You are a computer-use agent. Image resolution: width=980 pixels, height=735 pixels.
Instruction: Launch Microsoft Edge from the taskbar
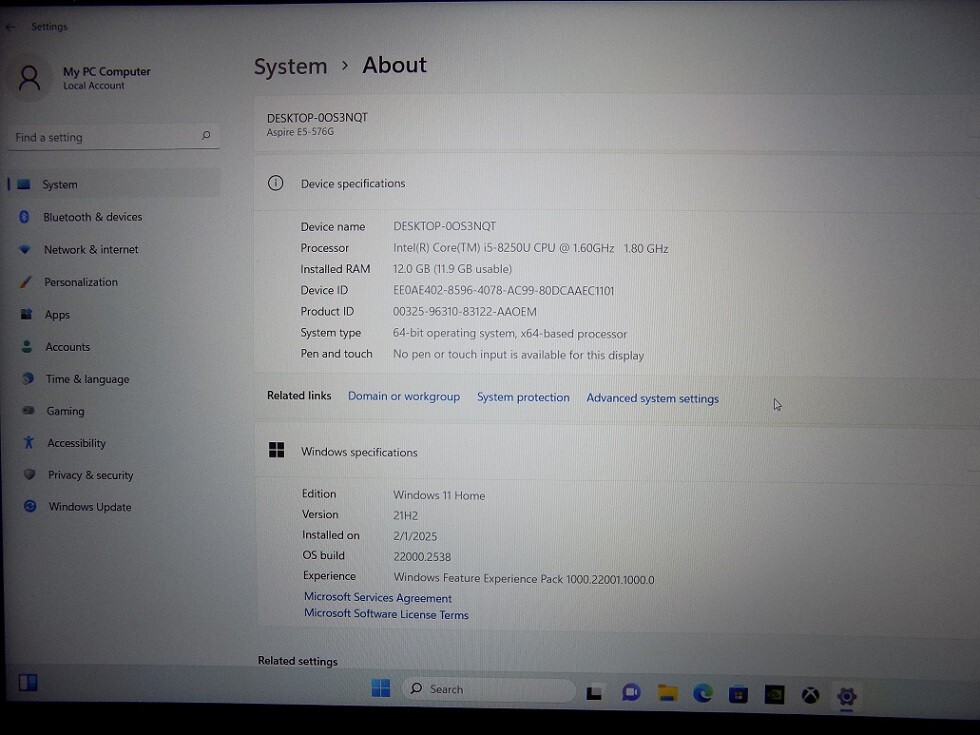(702, 694)
